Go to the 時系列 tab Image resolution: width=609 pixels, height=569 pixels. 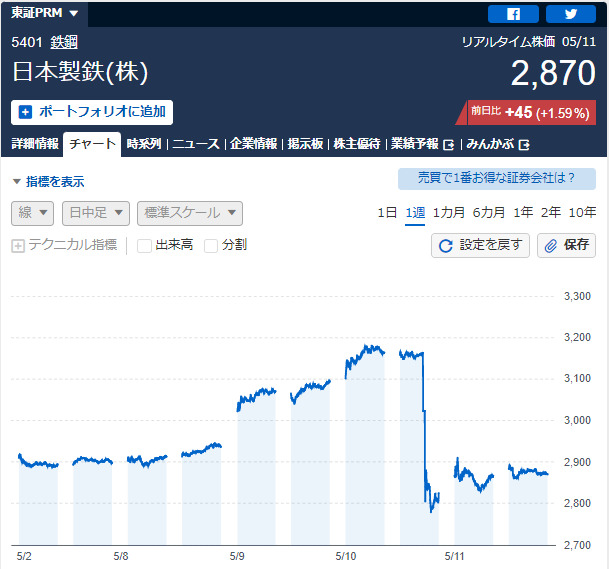point(144,144)
